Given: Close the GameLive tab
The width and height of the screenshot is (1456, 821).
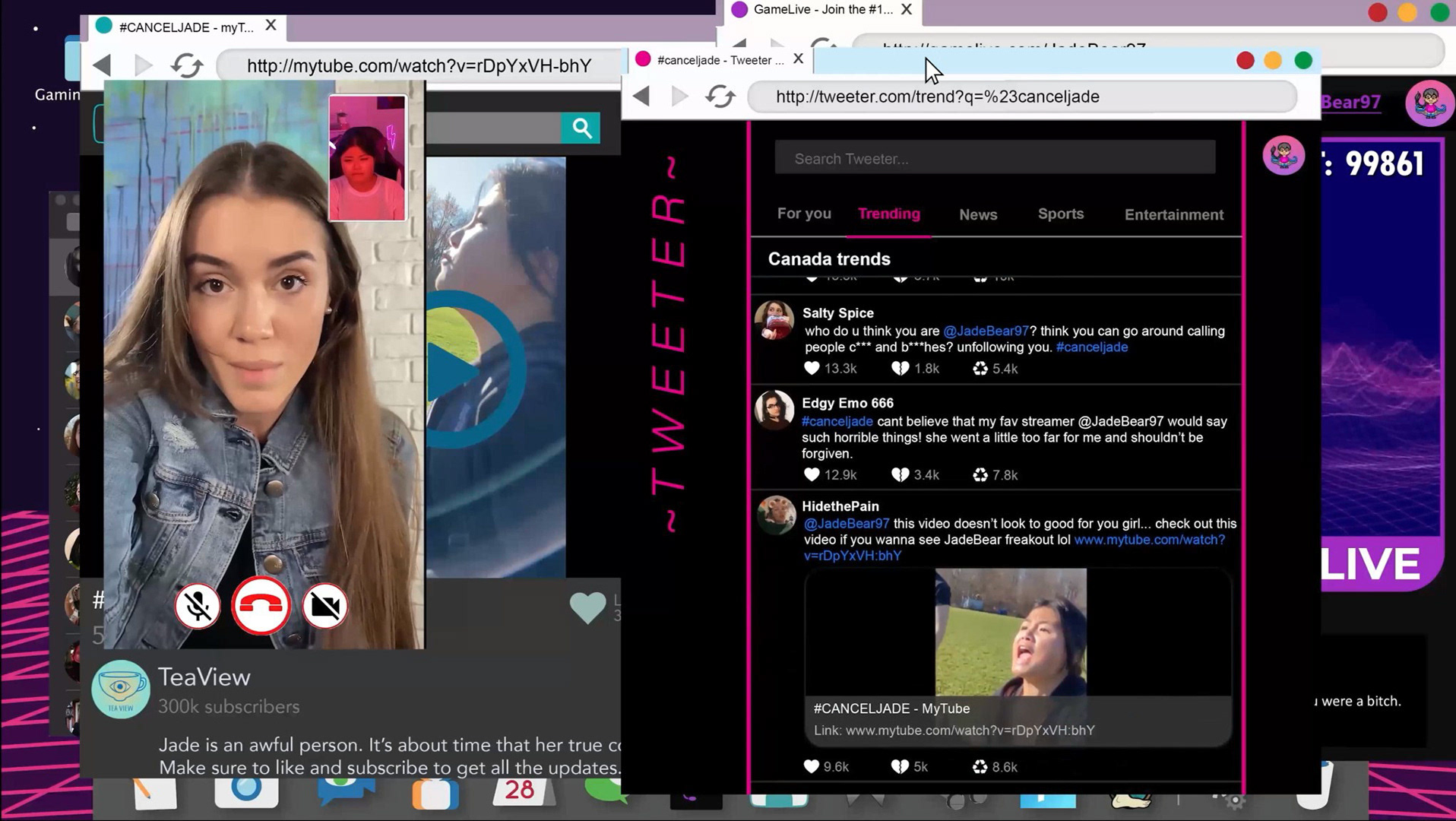Looking at the screenshot, I should (907, 9).
